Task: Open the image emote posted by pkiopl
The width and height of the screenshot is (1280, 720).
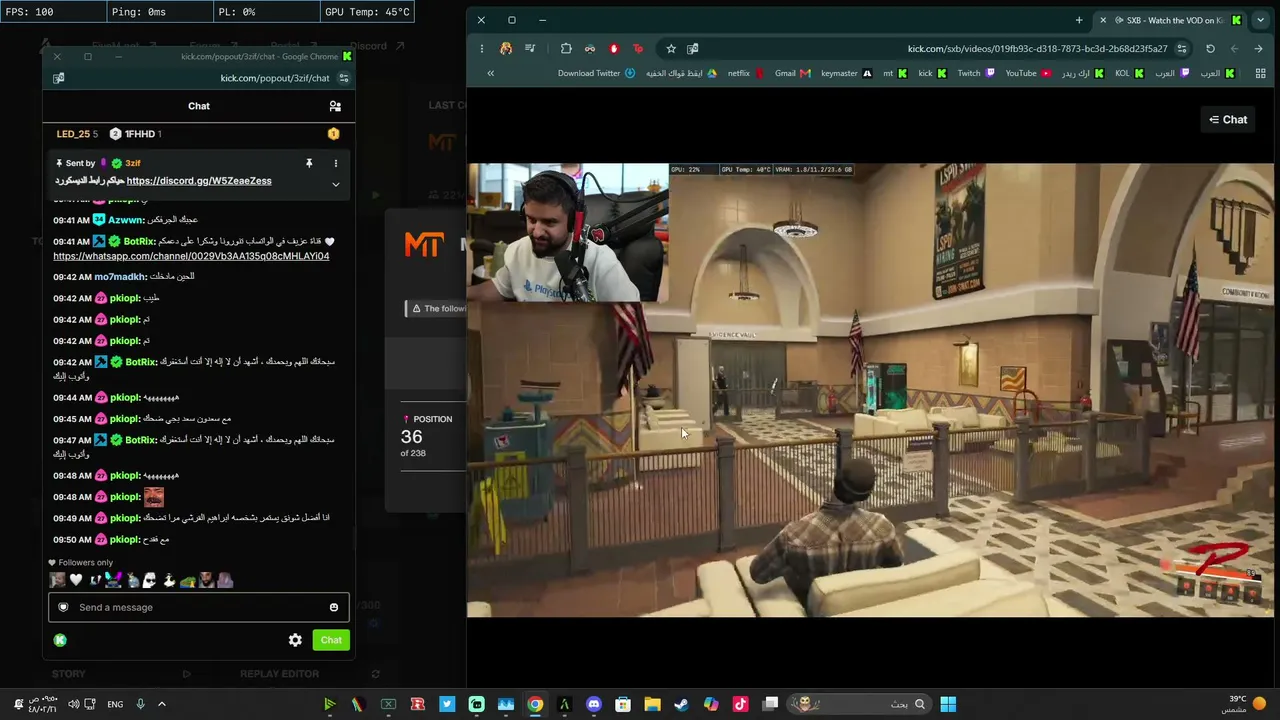Action: tap(153, 496)
